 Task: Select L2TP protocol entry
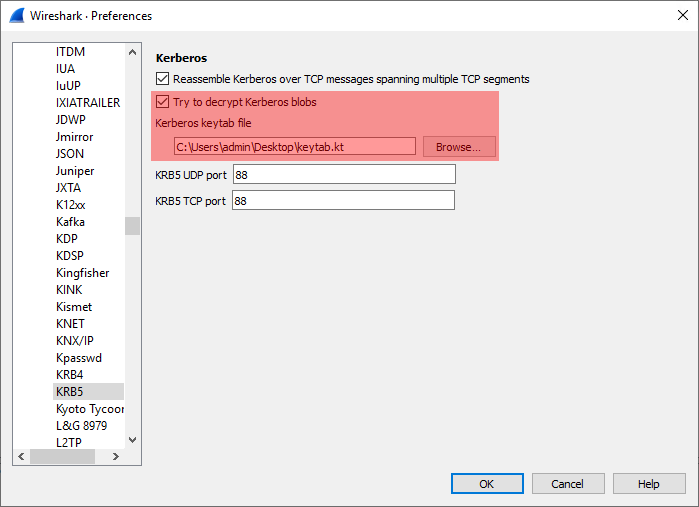69,442
